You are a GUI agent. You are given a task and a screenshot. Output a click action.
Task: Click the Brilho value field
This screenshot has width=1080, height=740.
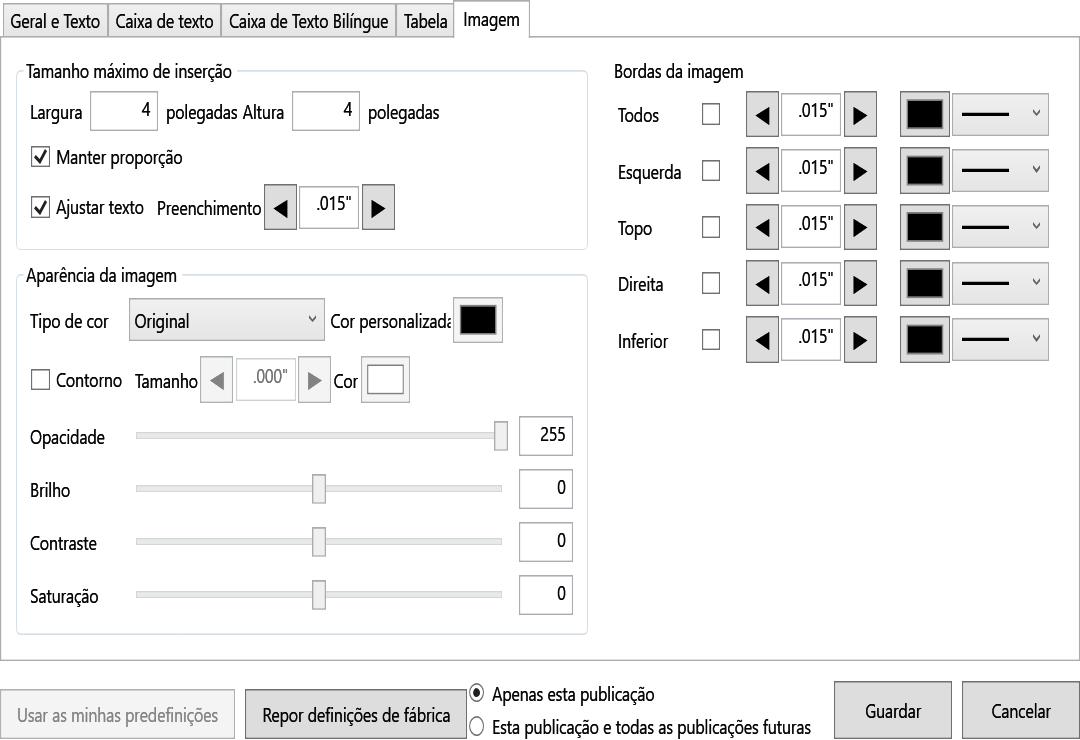pyautogui.click(x=546, y=489)
